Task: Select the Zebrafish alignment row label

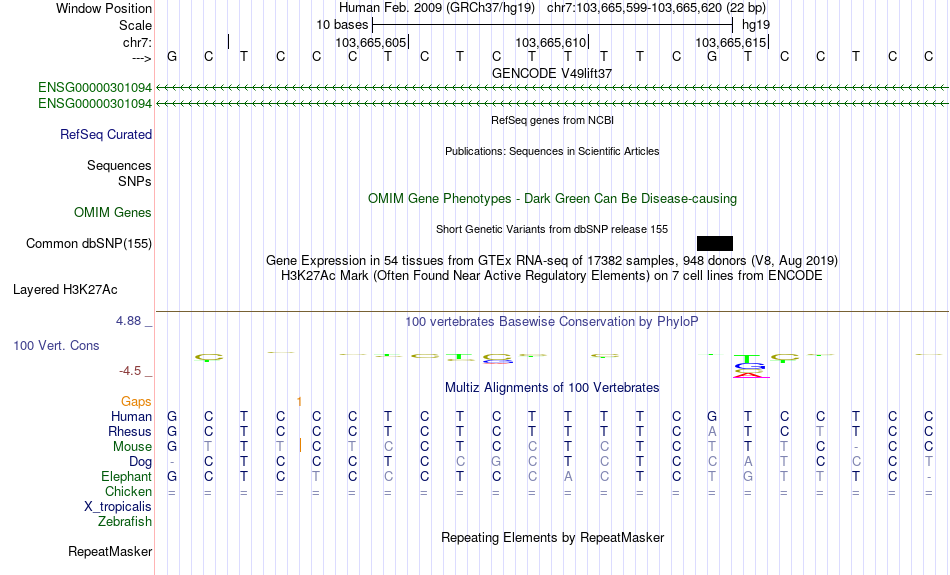Action: 125,521
